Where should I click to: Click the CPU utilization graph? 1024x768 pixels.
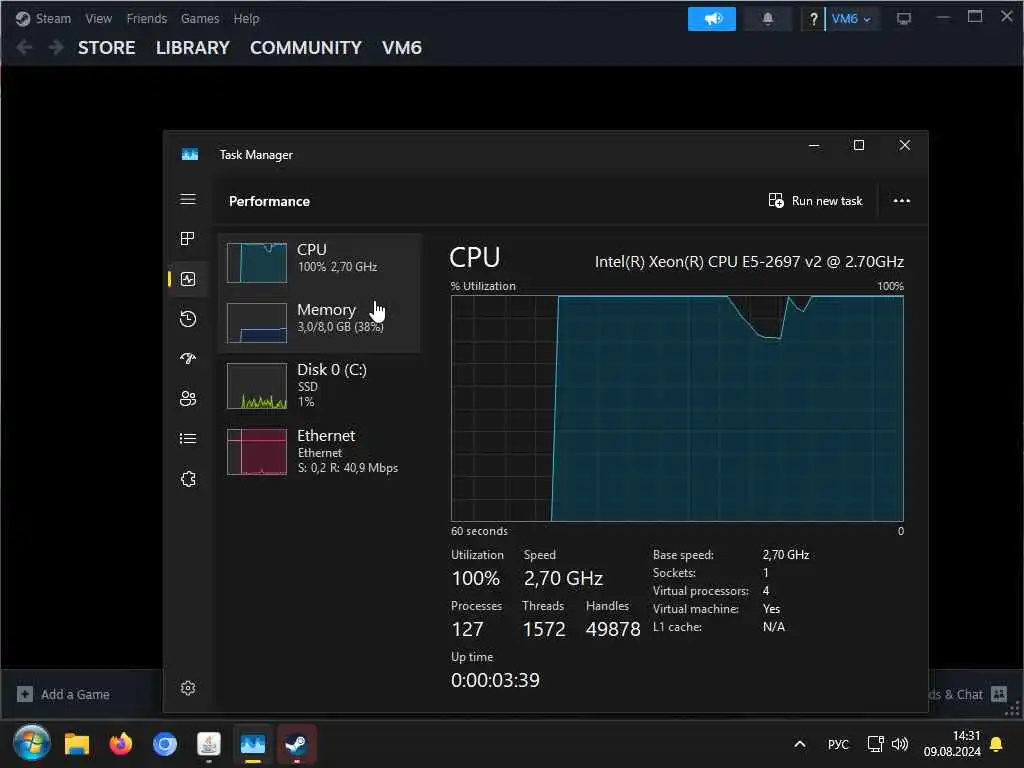(x=677, y=408)
